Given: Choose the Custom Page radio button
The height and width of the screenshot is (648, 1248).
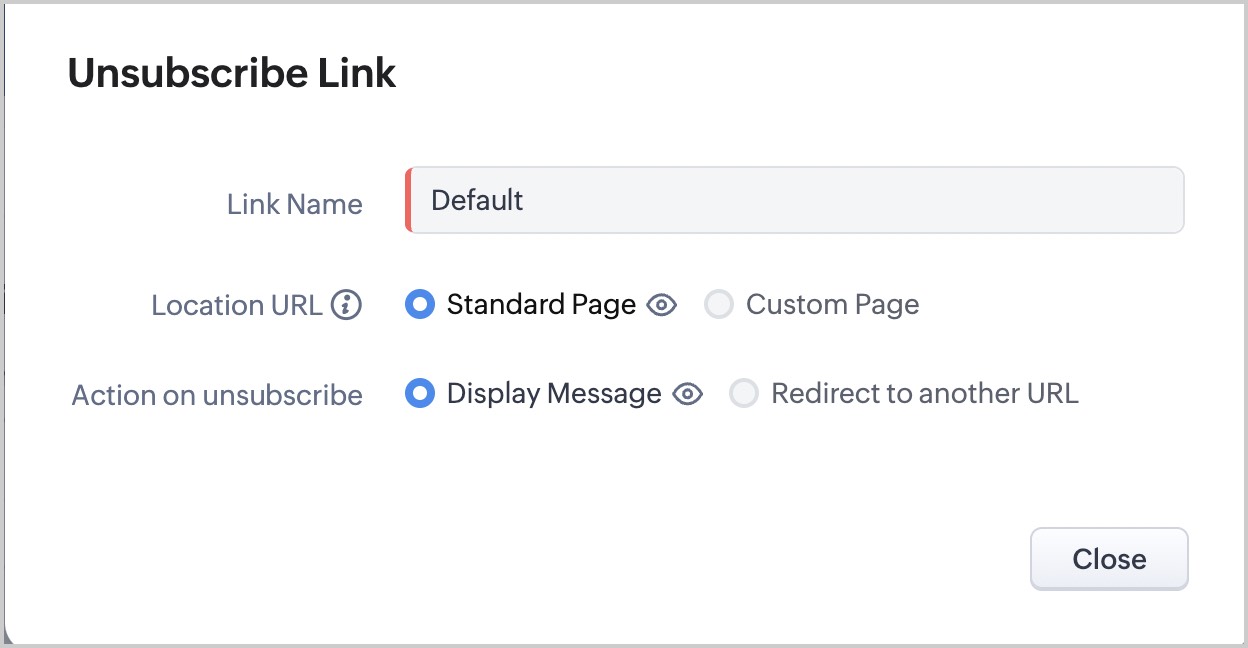Looking at the screenshot, I should pyautogui.click(x=719, y=304).
